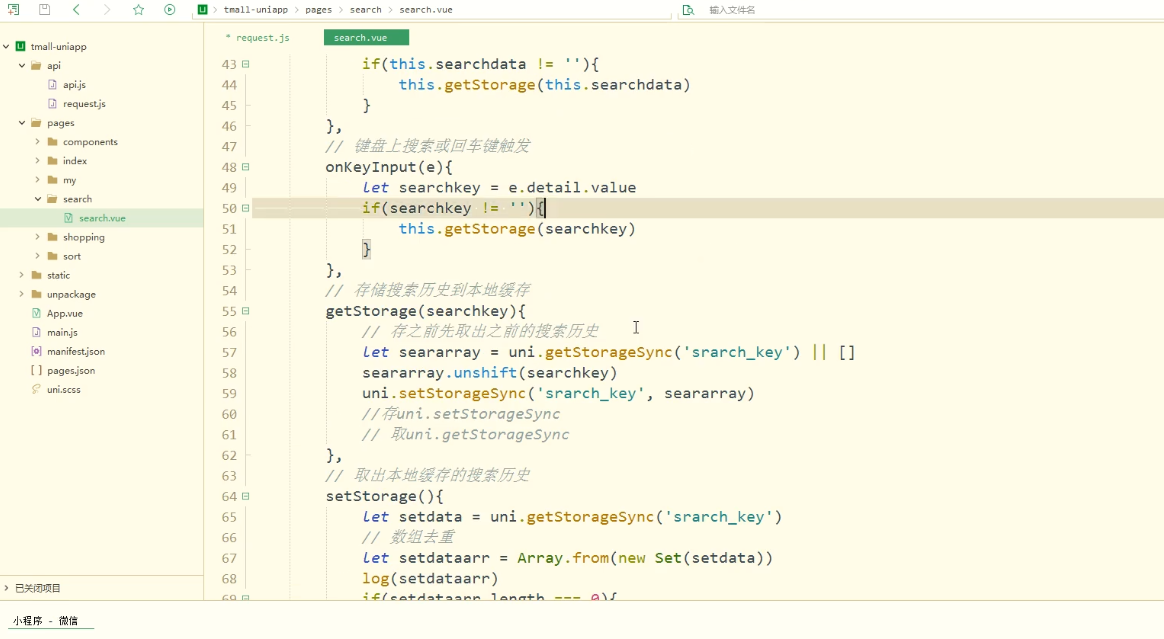Open App.vue in the file tree
Viewport: 1164px width, 639px height.
click(65, 313)
